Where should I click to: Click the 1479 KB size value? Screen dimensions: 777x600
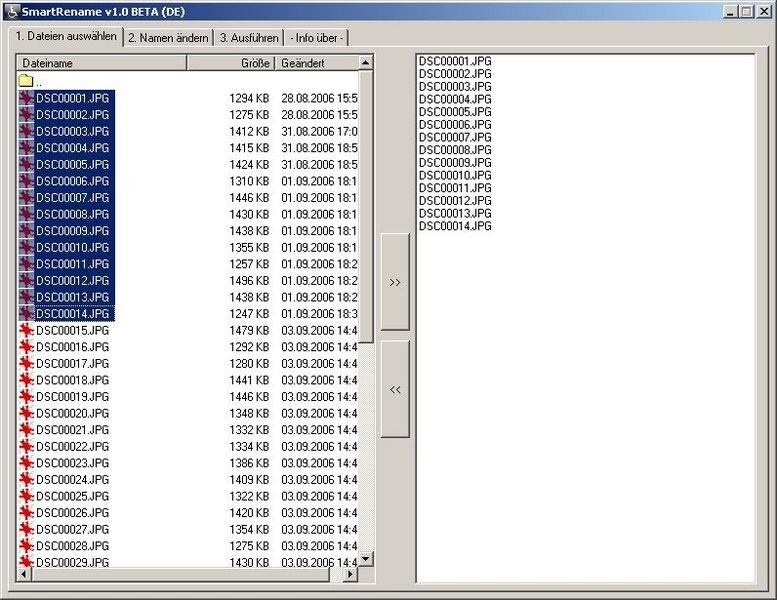click(x=249, y=330)
